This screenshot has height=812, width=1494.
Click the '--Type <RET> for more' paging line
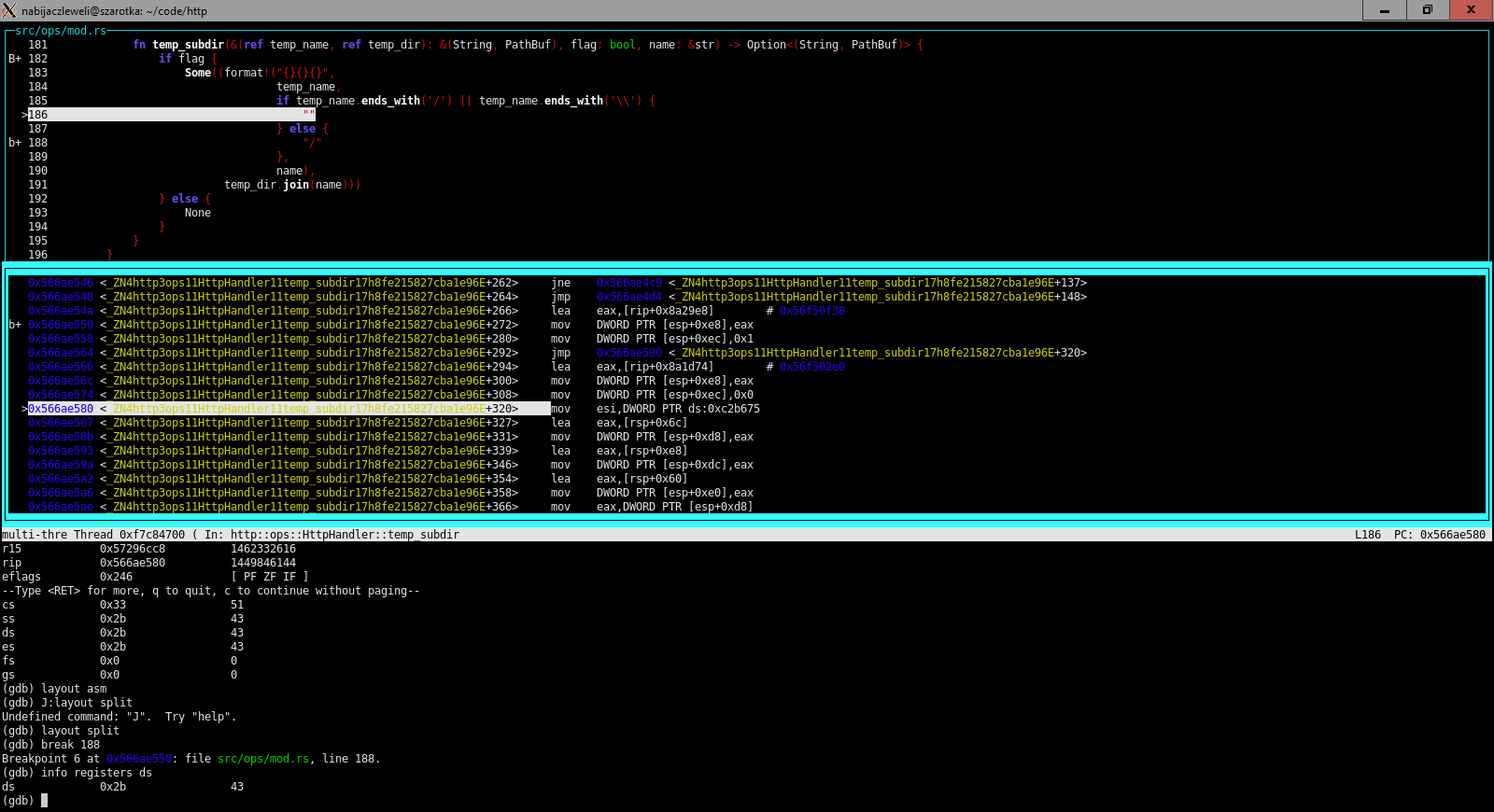click(210, 591)
